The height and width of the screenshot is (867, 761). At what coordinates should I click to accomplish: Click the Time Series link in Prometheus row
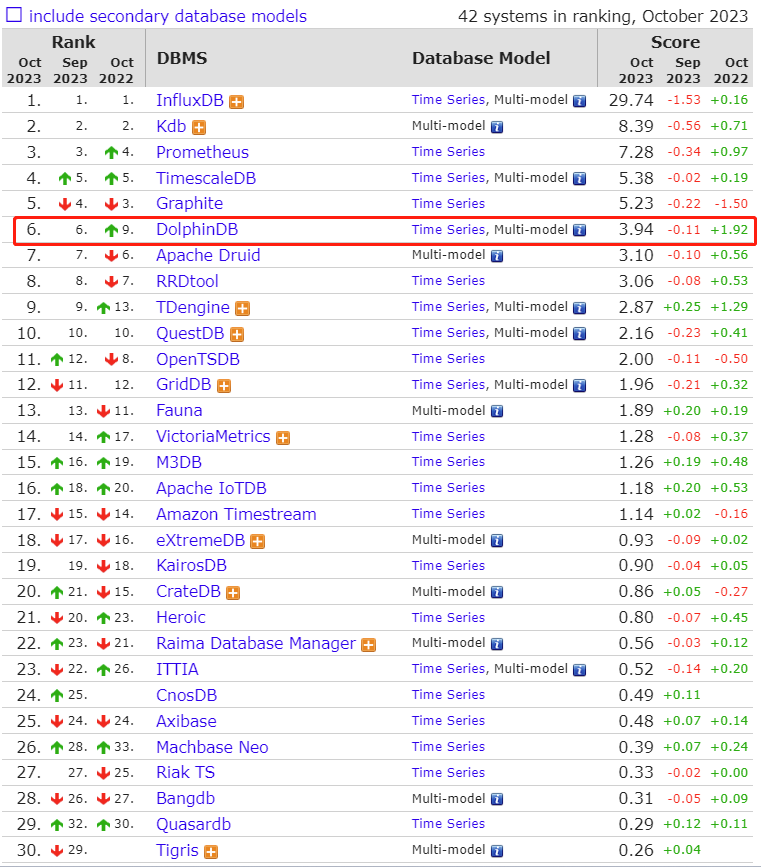coord(448,152)
